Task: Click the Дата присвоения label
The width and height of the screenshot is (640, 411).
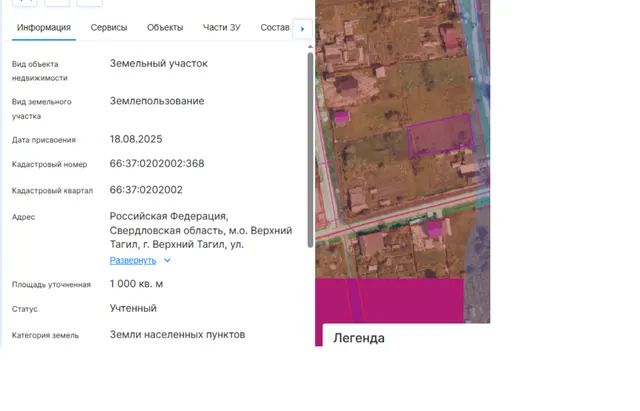Action: tap(44, 140)
